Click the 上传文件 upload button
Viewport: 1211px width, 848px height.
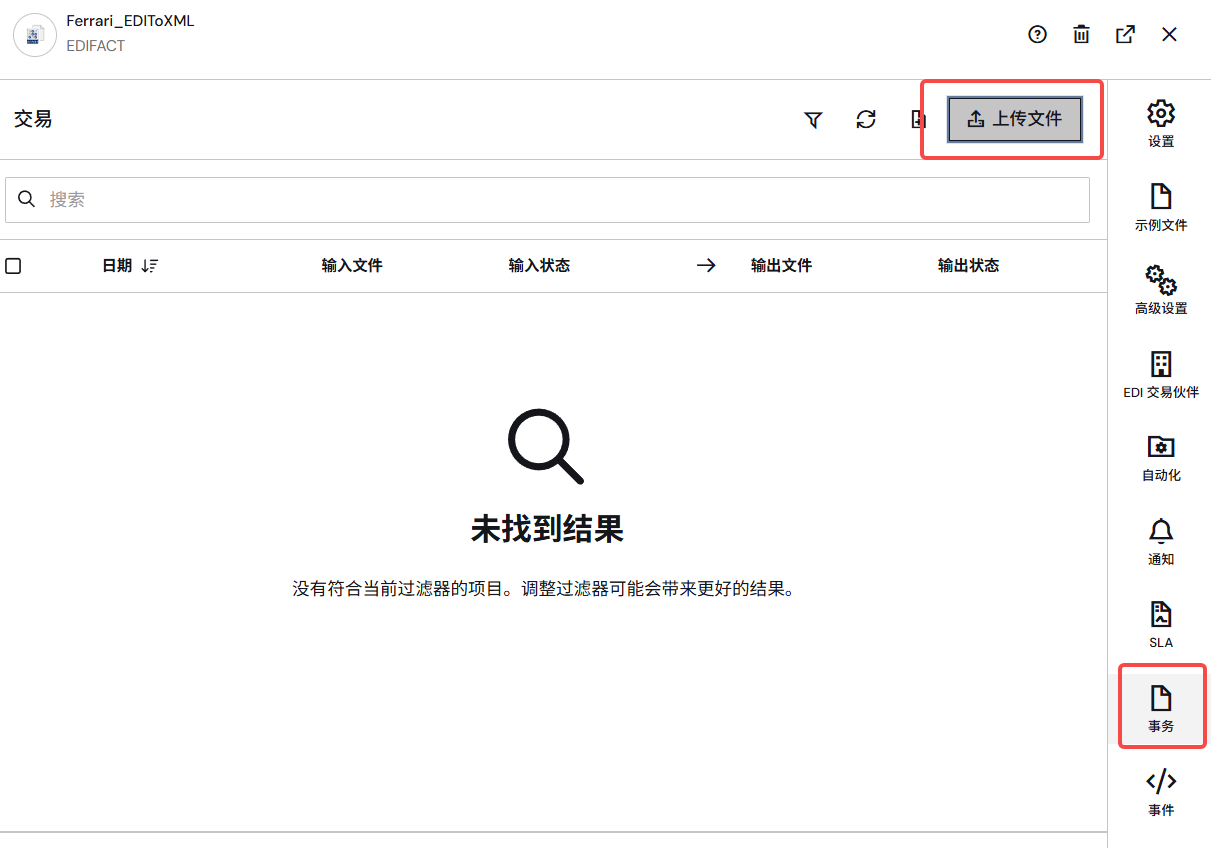coord(1015,119)
